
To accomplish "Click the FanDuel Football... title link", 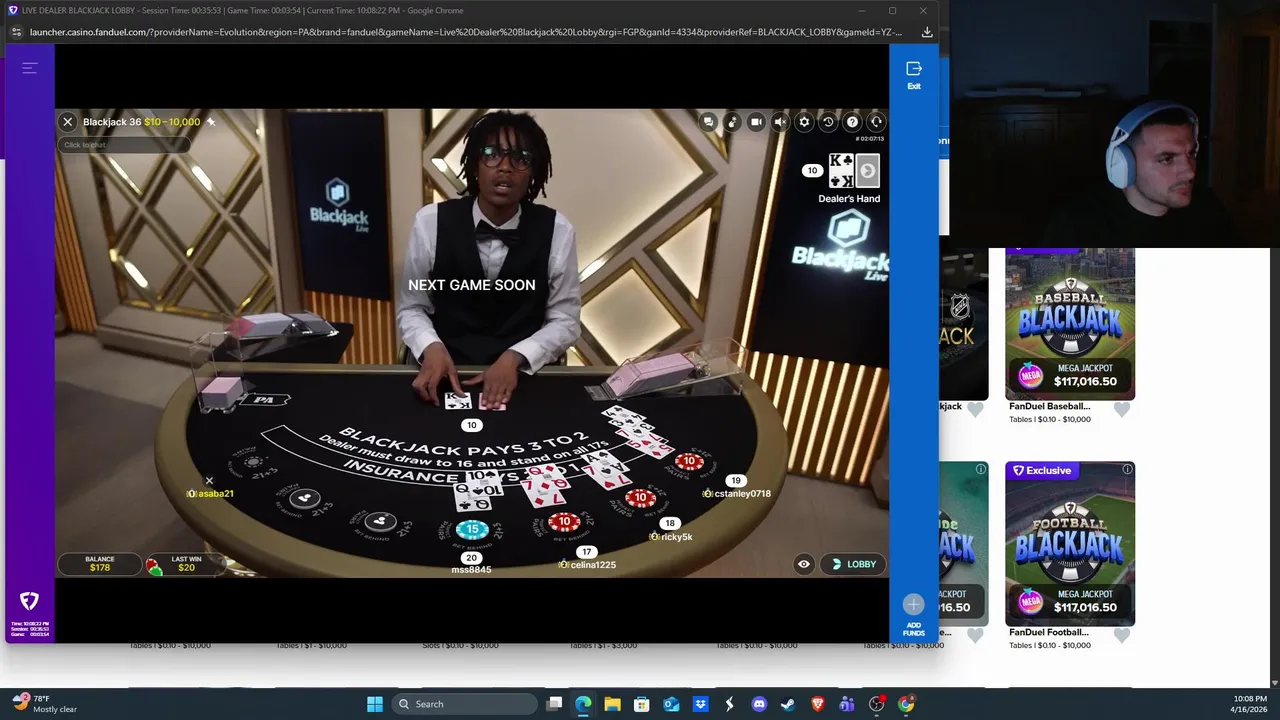I will coord(1049,632).
